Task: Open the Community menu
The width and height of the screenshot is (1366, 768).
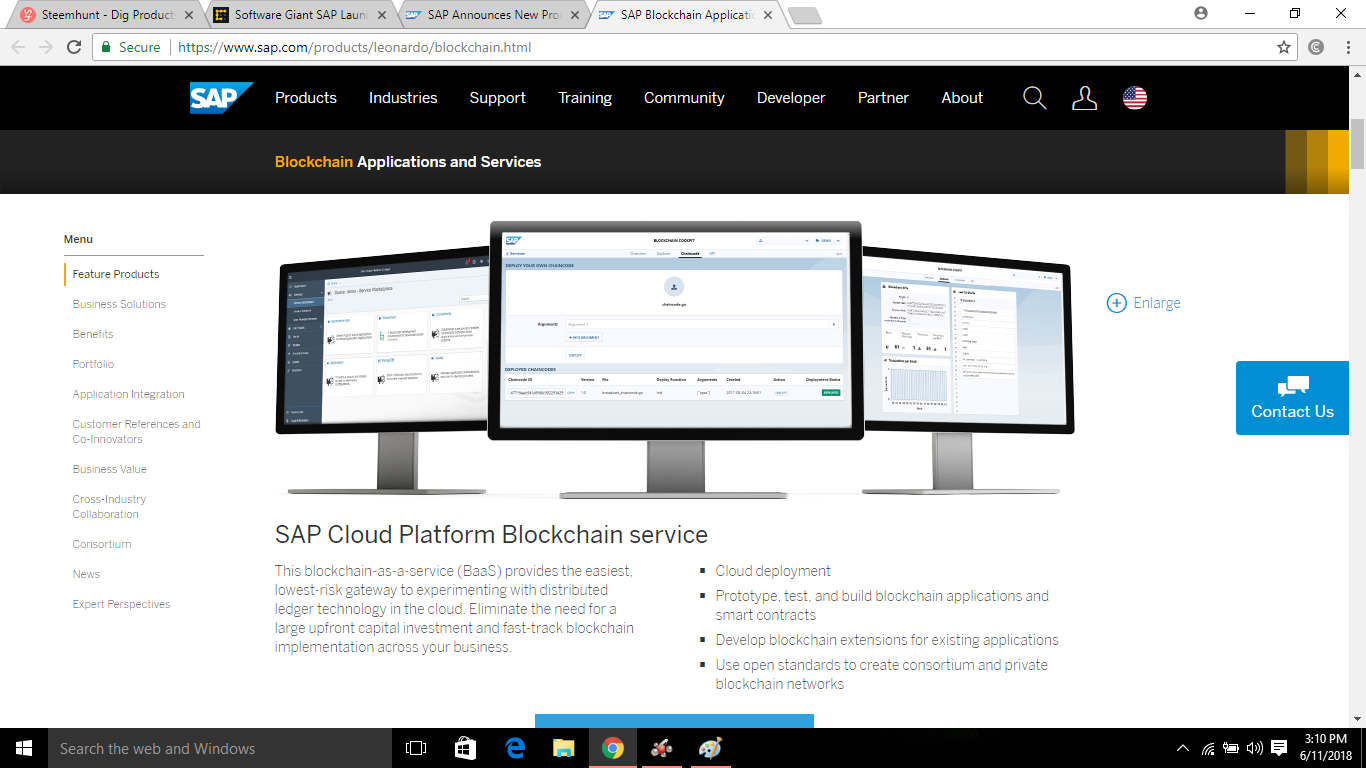Action: [x=684, y=98]
